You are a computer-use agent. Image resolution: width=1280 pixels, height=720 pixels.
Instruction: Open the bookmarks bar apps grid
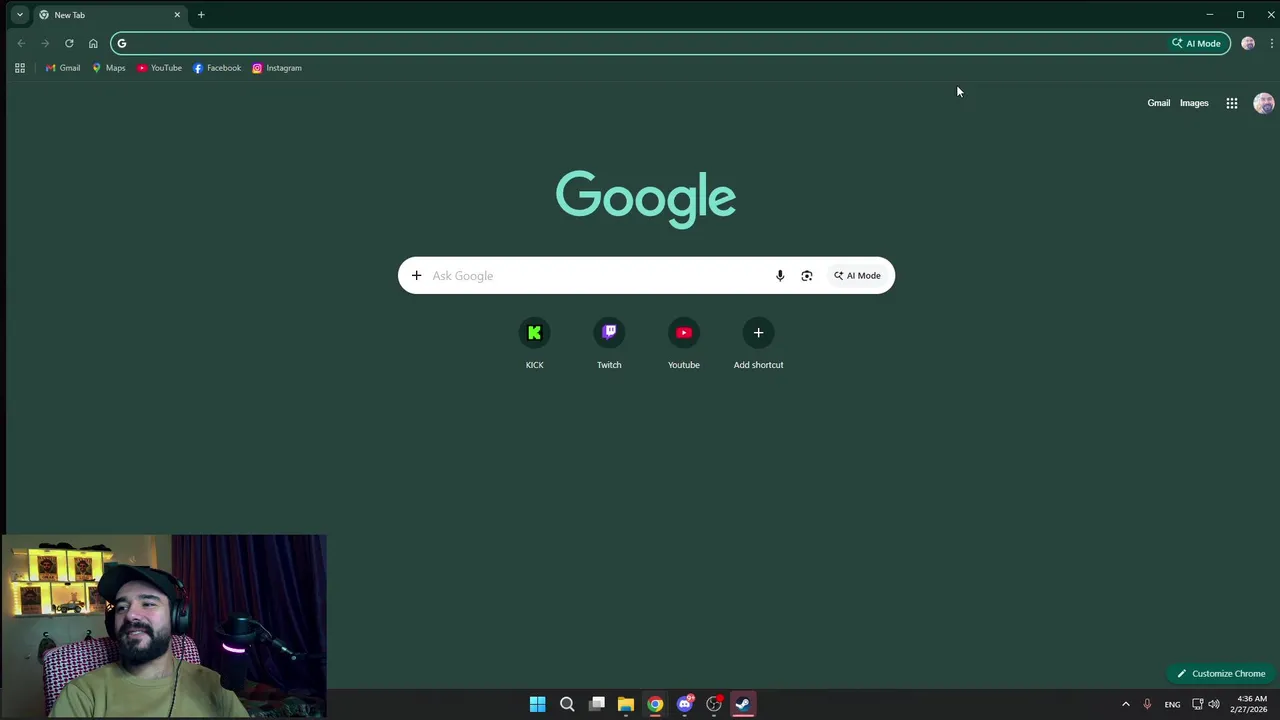(x=19, y=68)
